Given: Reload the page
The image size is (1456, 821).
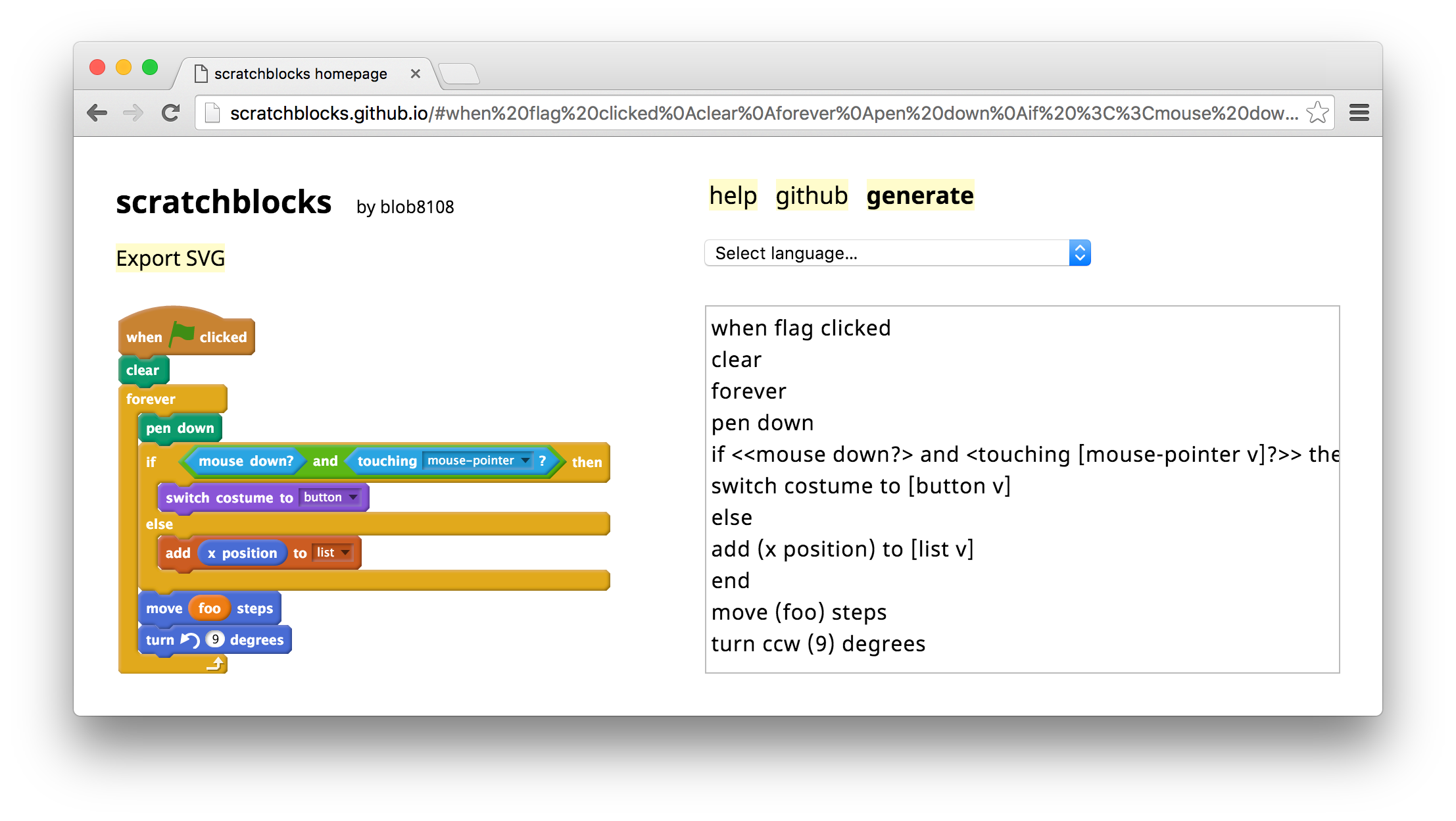Looking at the screenshot, I should 170,113.
